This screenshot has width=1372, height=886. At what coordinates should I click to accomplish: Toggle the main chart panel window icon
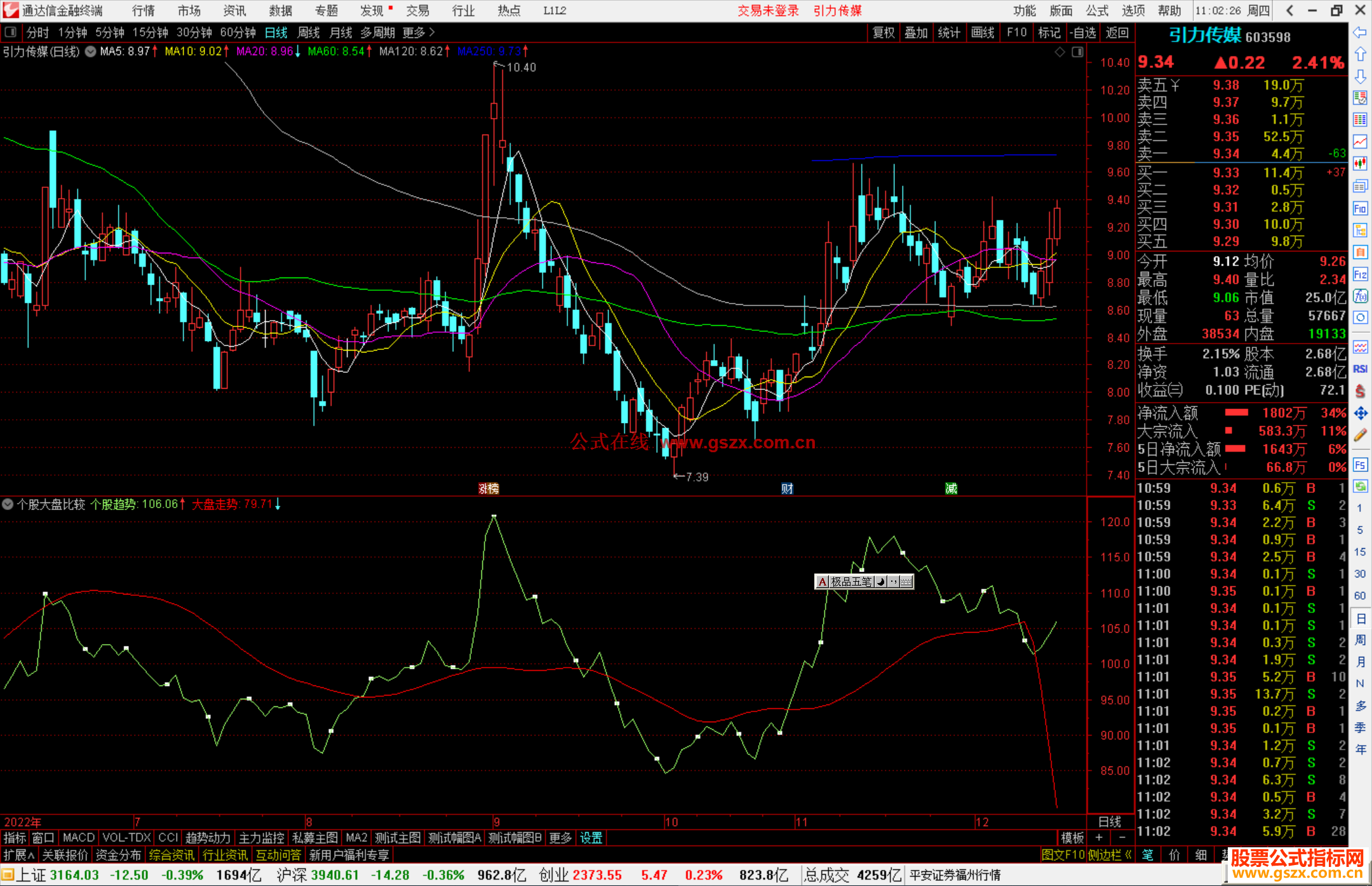(x=1077, y=52)
